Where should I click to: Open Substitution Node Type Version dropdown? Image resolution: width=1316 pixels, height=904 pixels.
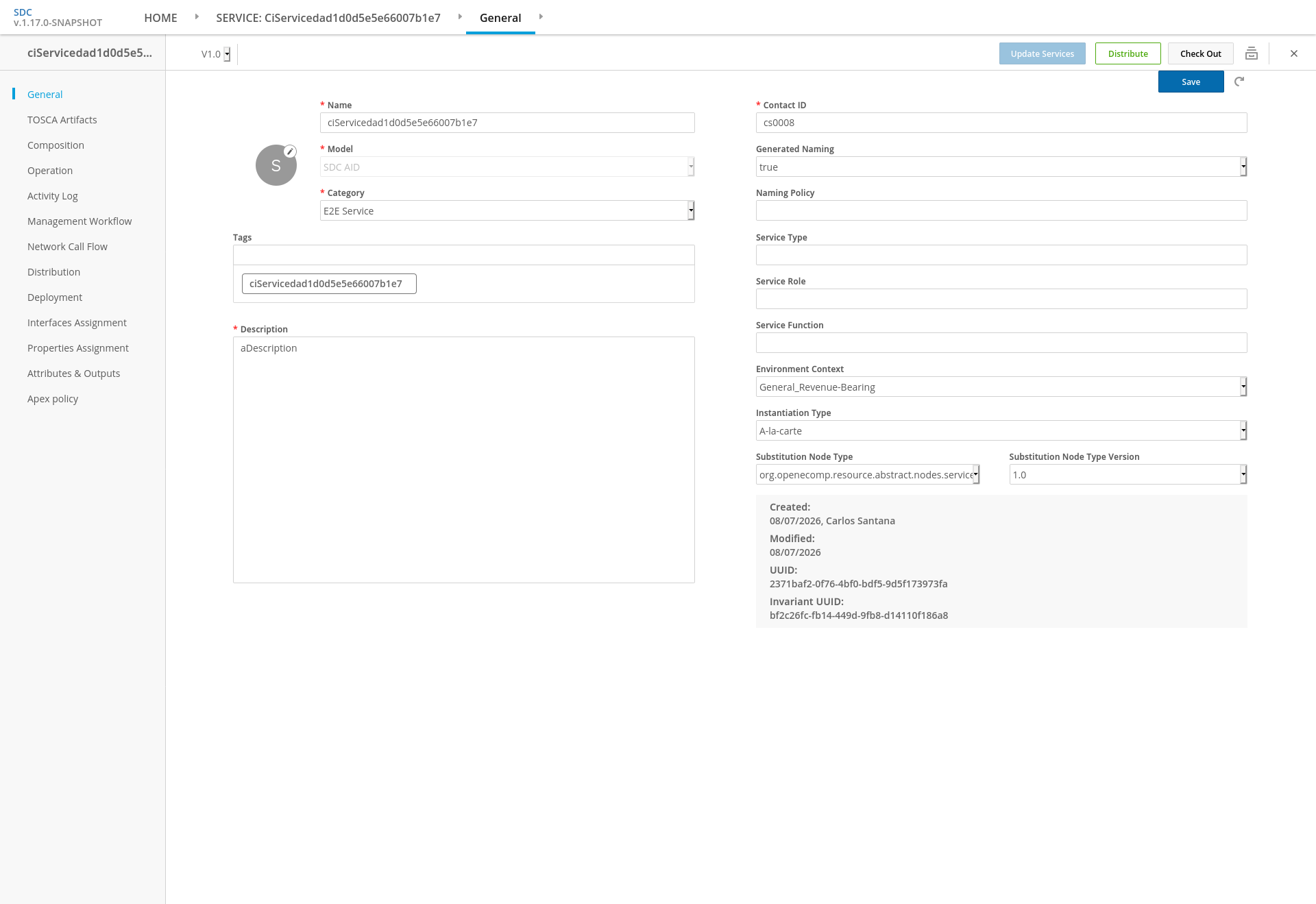click(1128, 474)
